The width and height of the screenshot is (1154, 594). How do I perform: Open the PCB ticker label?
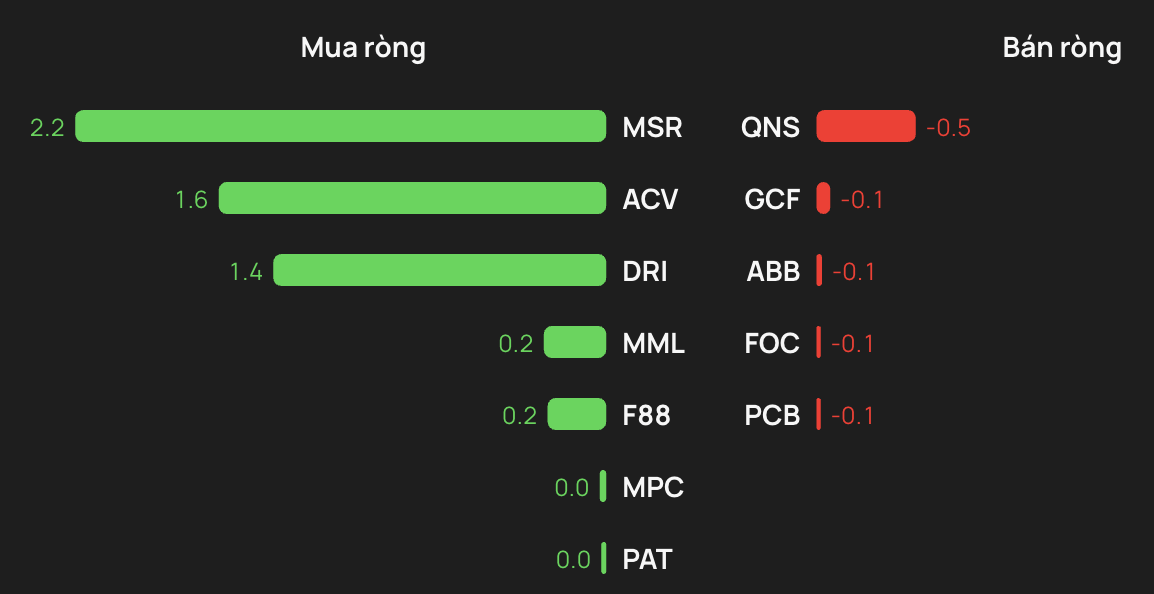click(773, 416)
